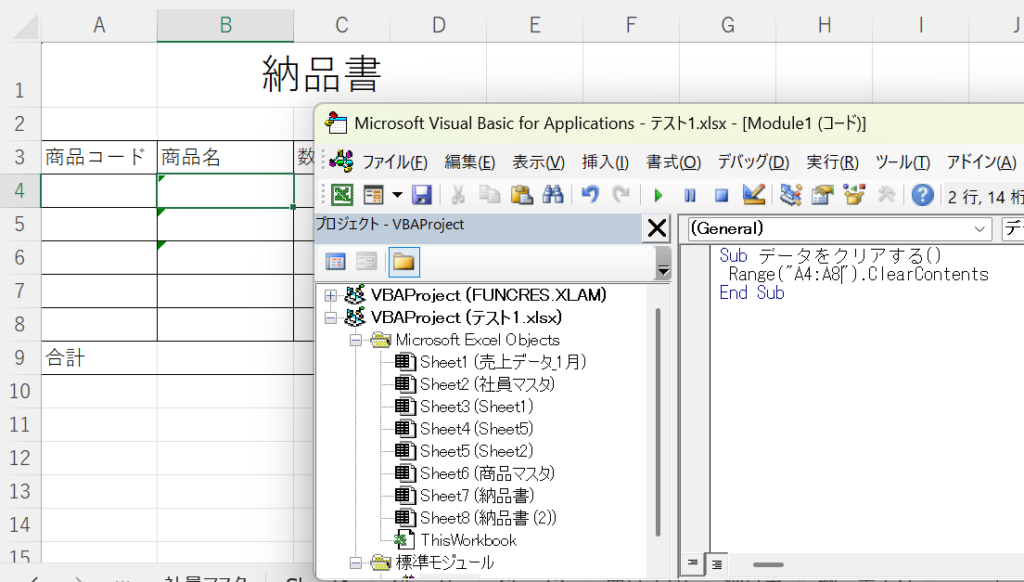This screenshot has width=1024, height=582.
Task: Open Find using the binoculars icon
Action: 551,196
